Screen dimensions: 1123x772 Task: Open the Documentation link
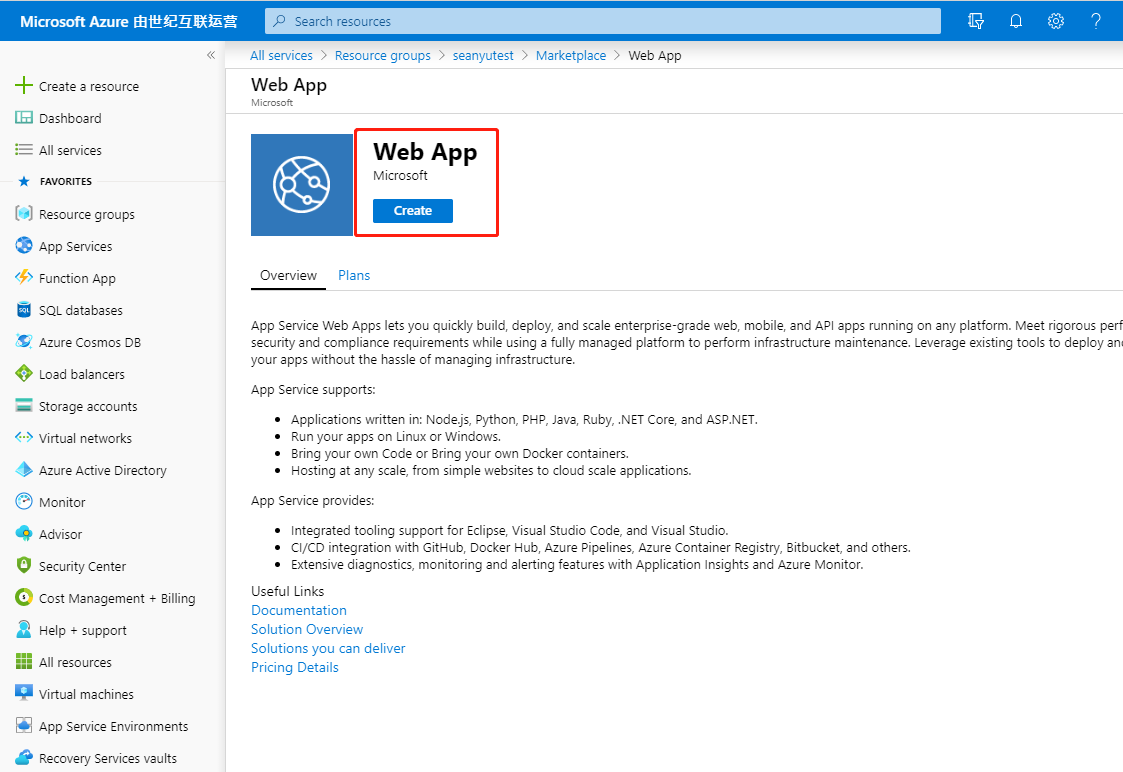(299, 610)
